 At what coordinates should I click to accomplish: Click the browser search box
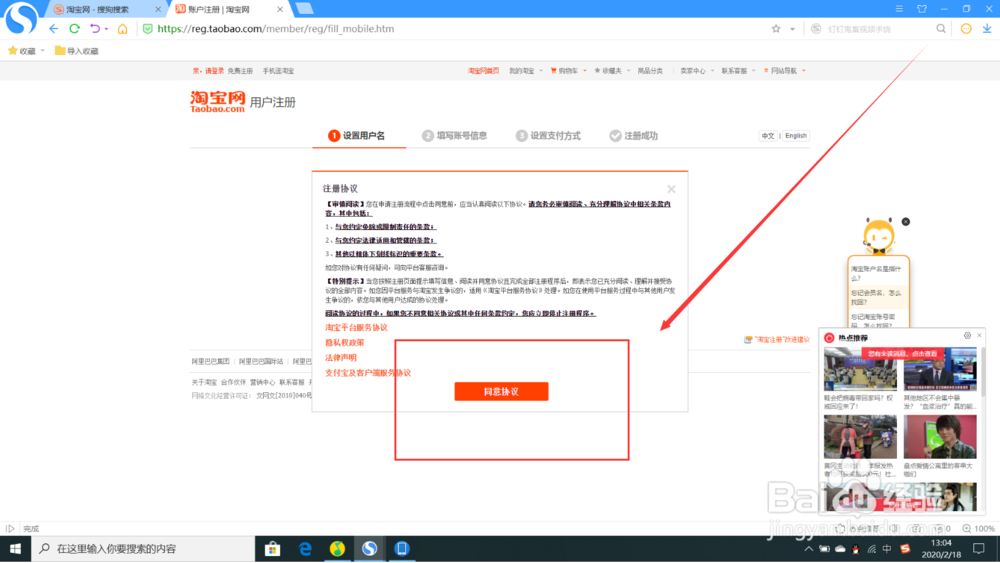[879, 29]
